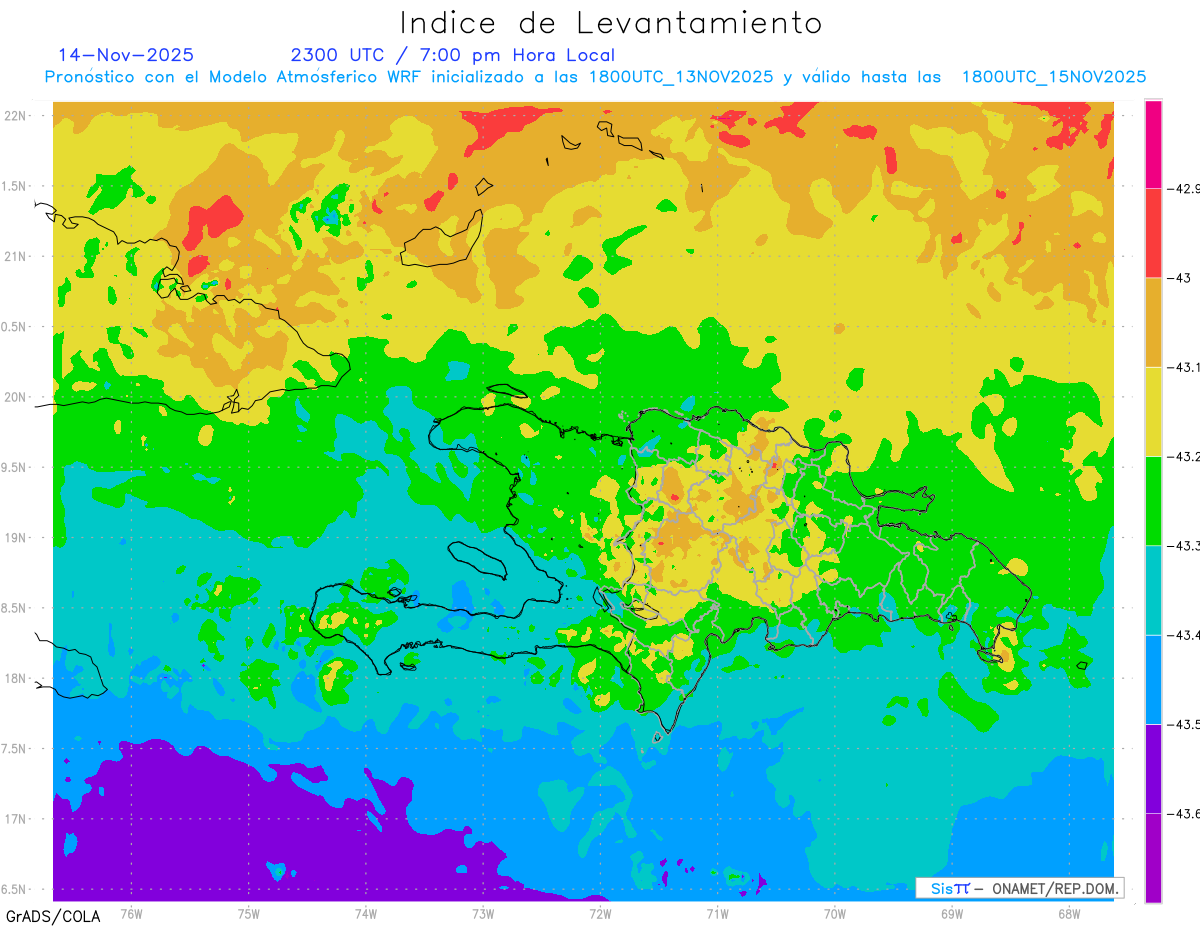1200x927 pixels.
Task: Click the "72W" longitude label
Action: coord(600,914)
